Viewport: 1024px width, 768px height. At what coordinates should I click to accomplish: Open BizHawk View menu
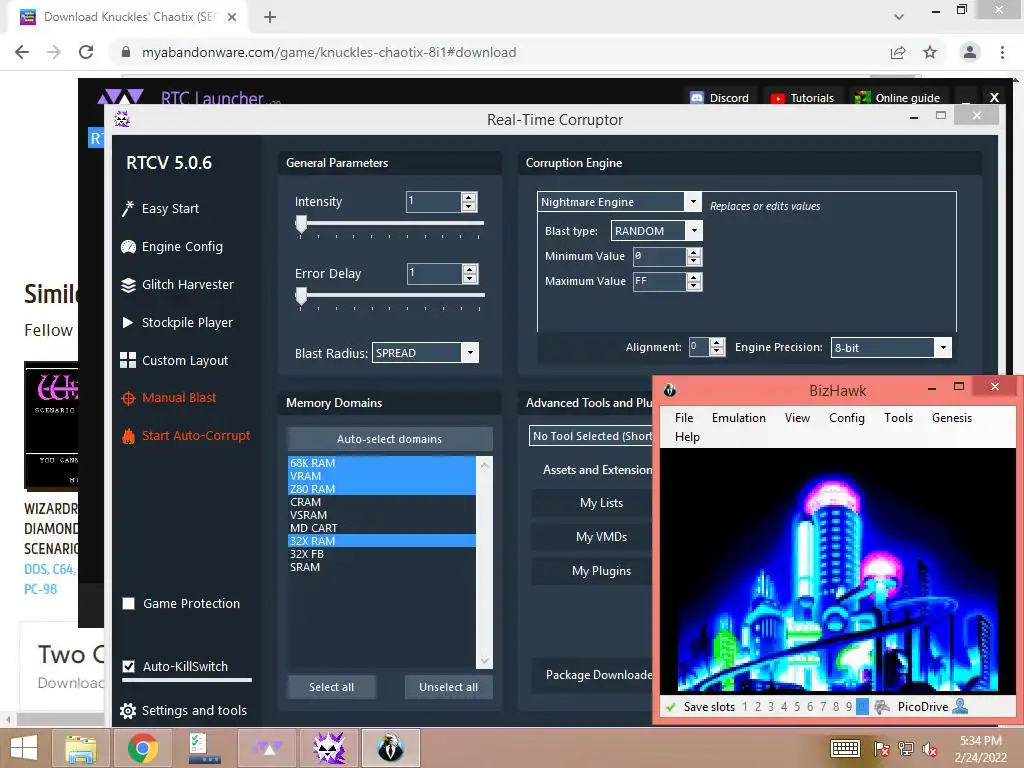point(797,418)
